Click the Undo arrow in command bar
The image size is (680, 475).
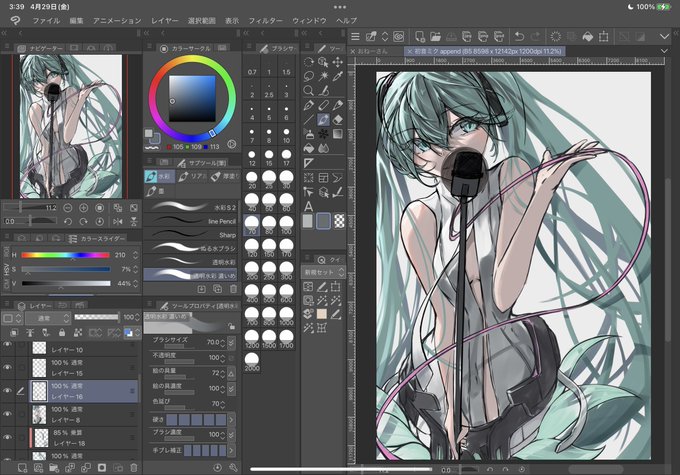click(519, 37)
